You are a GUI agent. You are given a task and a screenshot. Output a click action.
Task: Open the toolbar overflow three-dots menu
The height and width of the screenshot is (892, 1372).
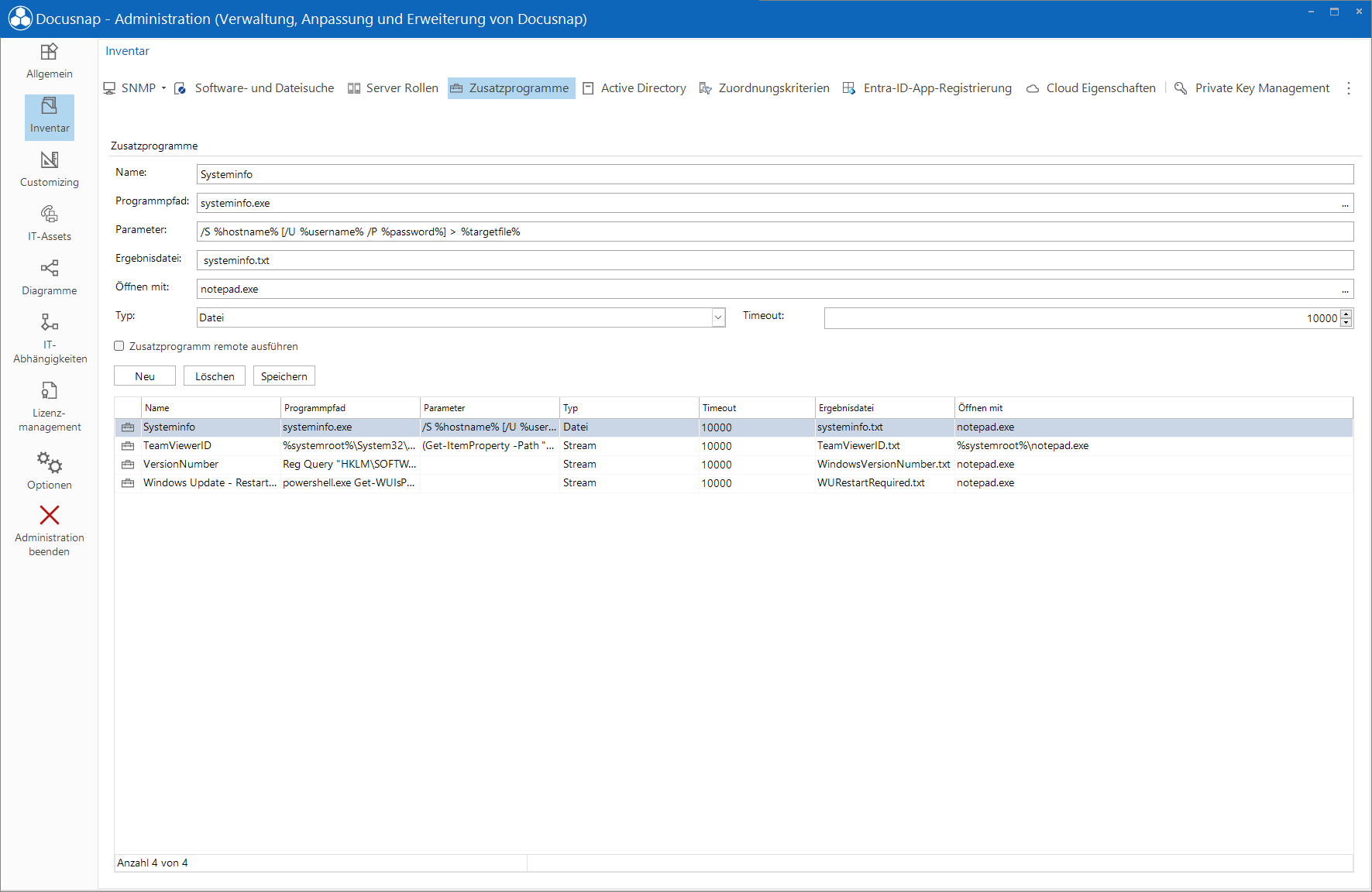tap(1349, 88)
